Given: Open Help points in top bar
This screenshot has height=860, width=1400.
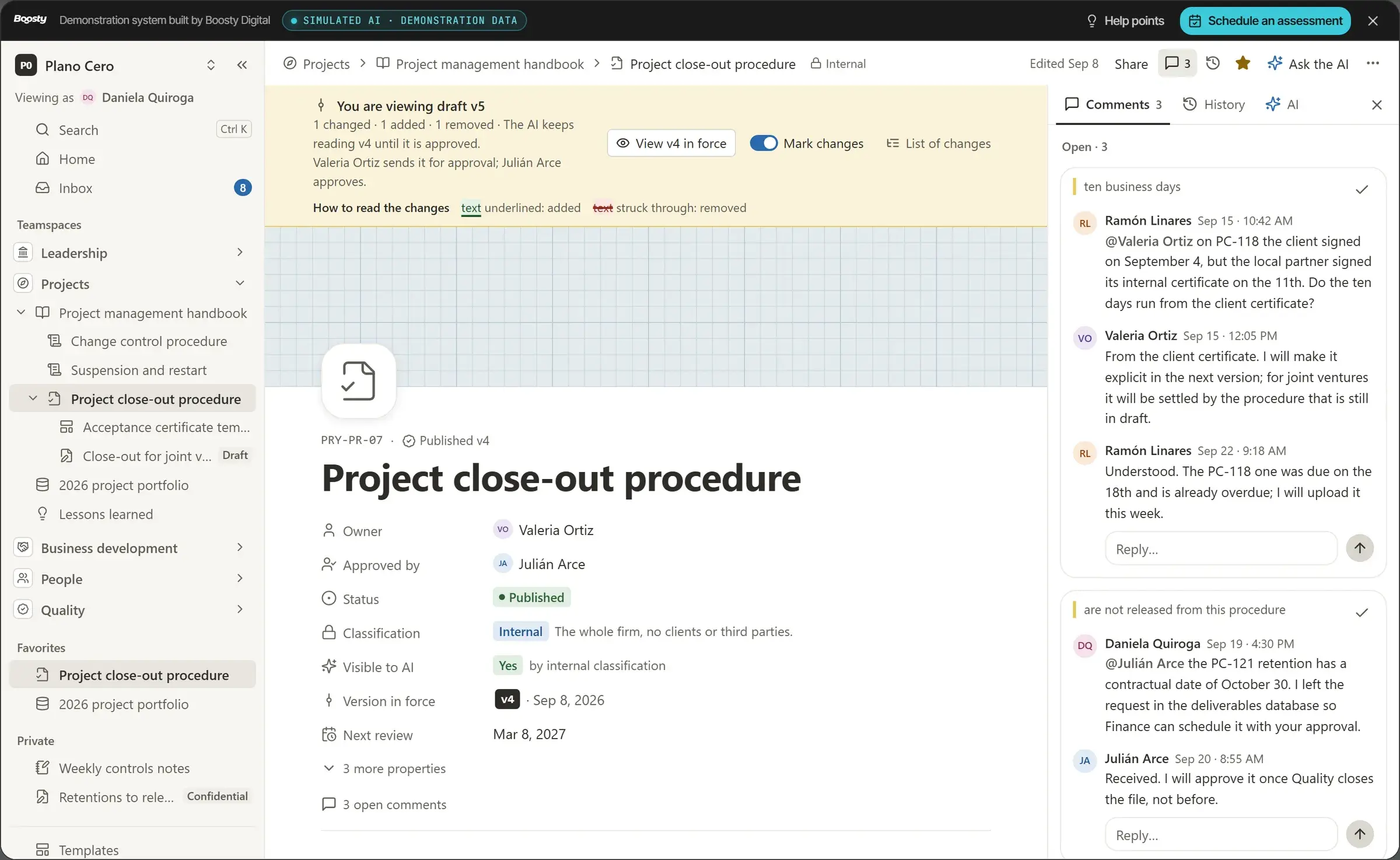Looking at the screenshot, I should [1125, 20].
